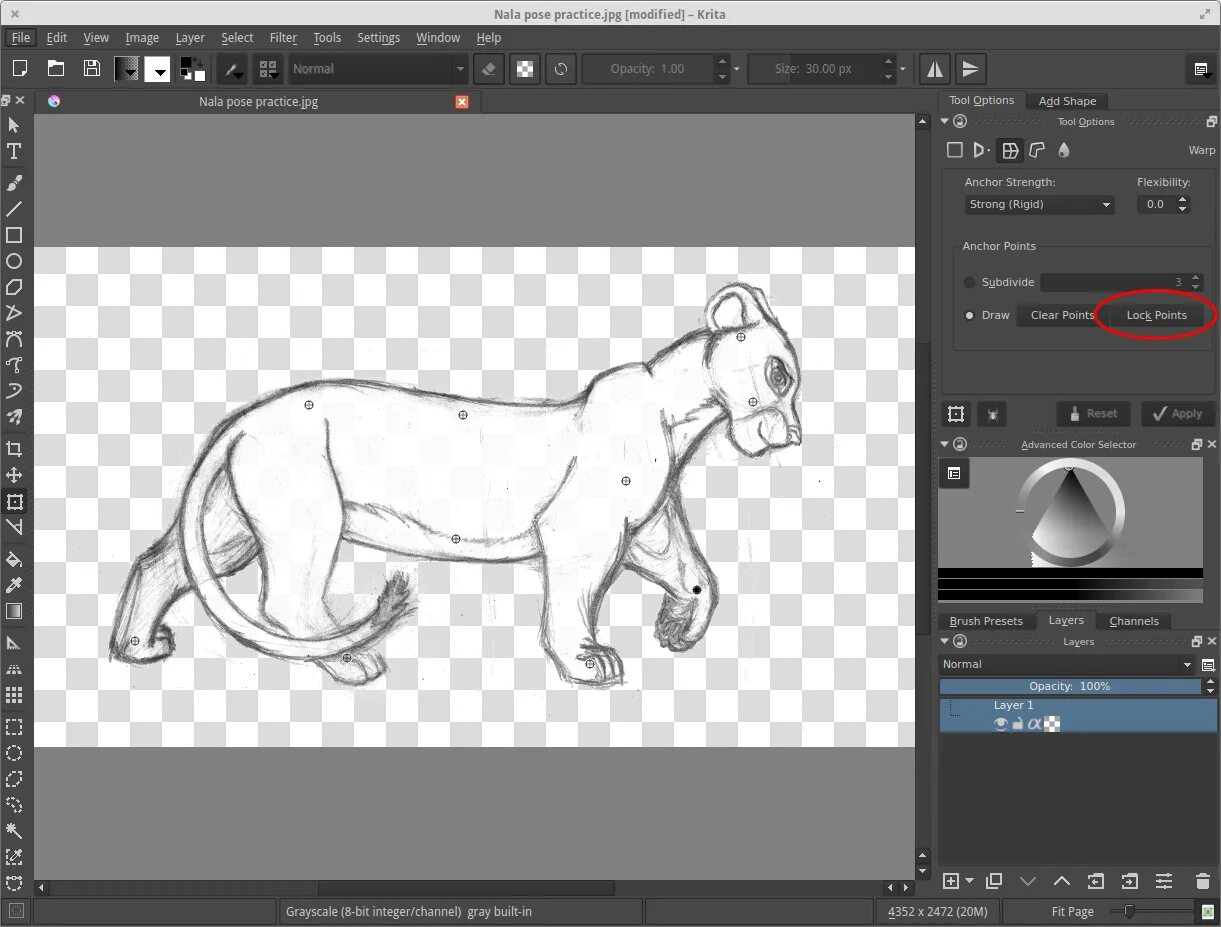Activate the Transform tool in toolbox
Image resolution: width=1221 pixels, height=927 pixels.
[x=14, y=501]
